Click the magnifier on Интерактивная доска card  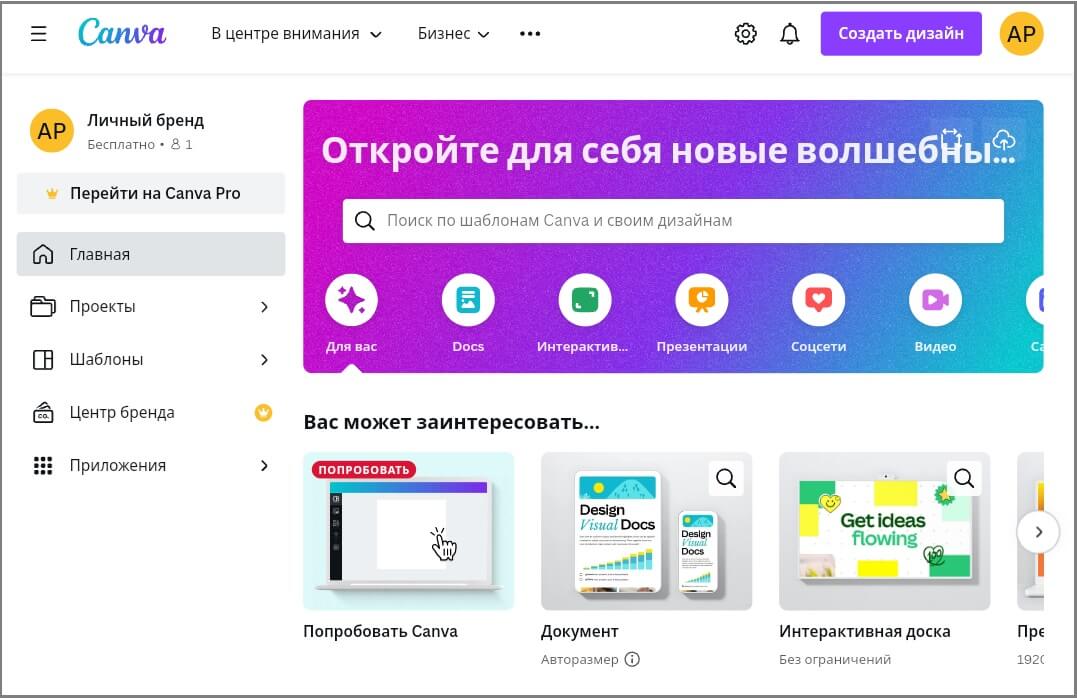pos(964,478)
